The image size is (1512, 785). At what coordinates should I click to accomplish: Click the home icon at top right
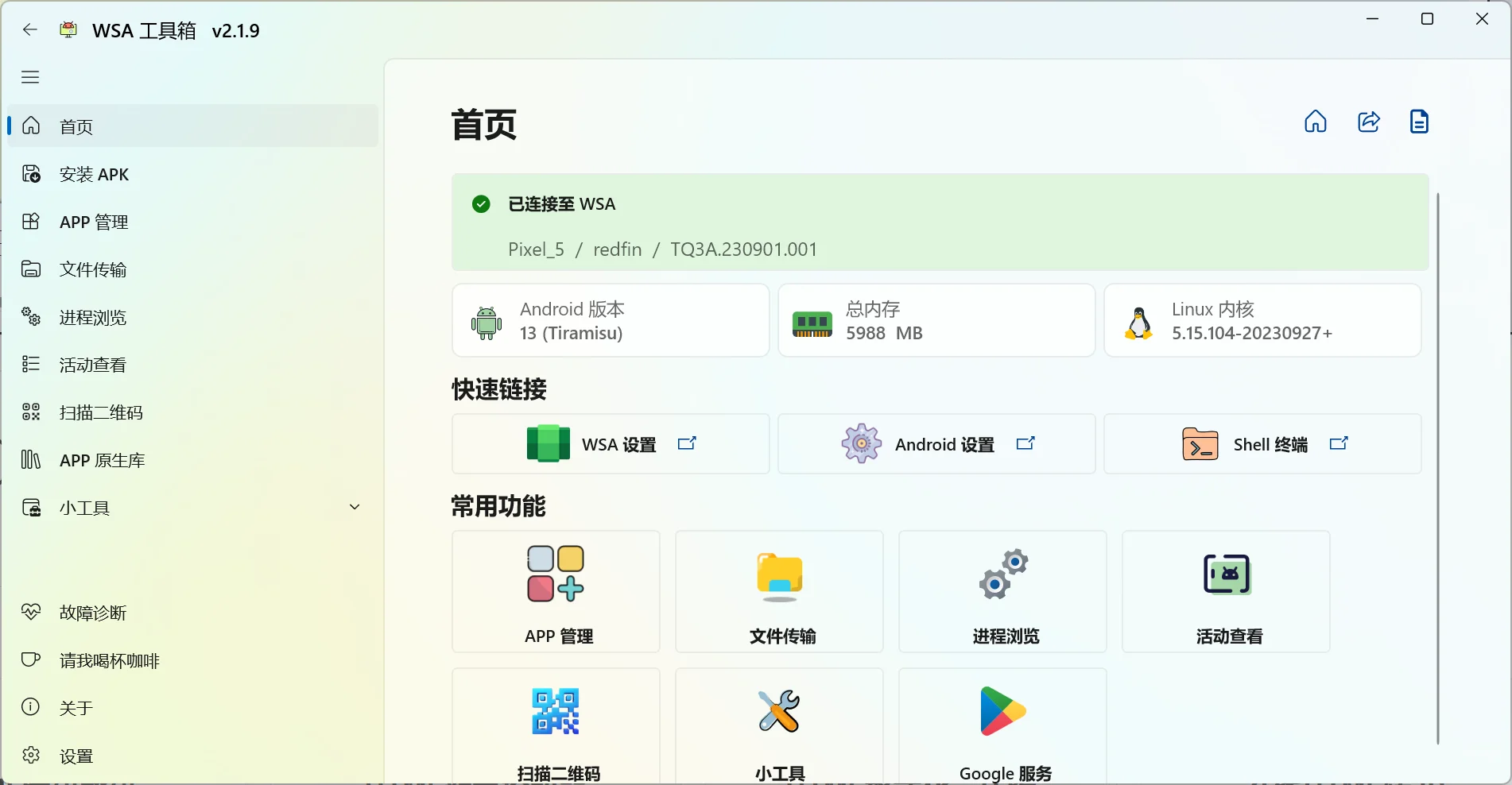(1316, 122)
